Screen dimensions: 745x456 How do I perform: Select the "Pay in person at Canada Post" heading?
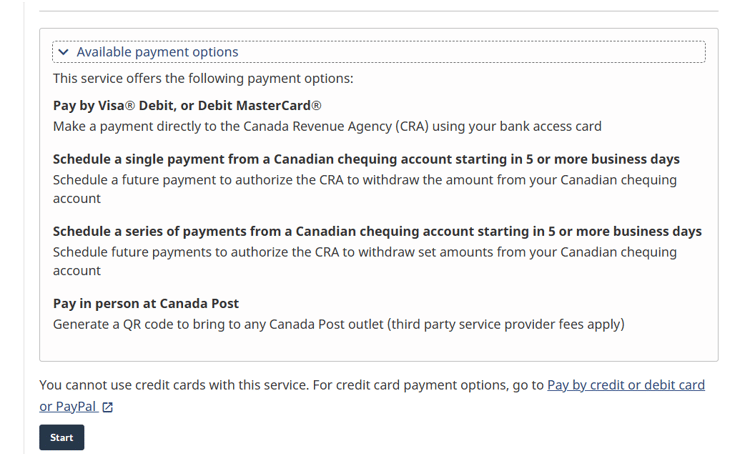coord(146,303)
